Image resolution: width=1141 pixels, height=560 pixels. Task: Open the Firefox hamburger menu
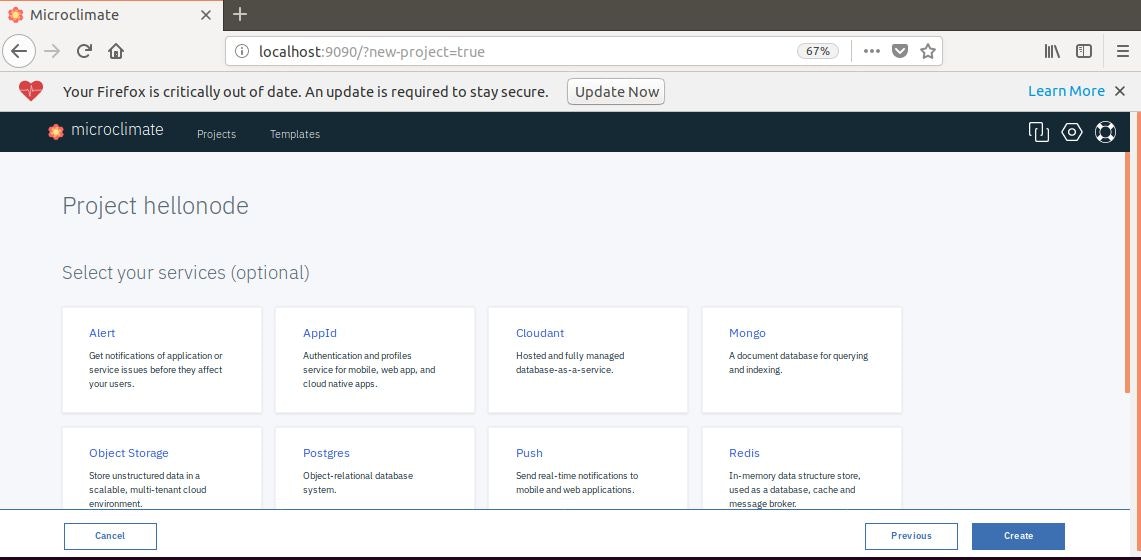(1123, 51)
